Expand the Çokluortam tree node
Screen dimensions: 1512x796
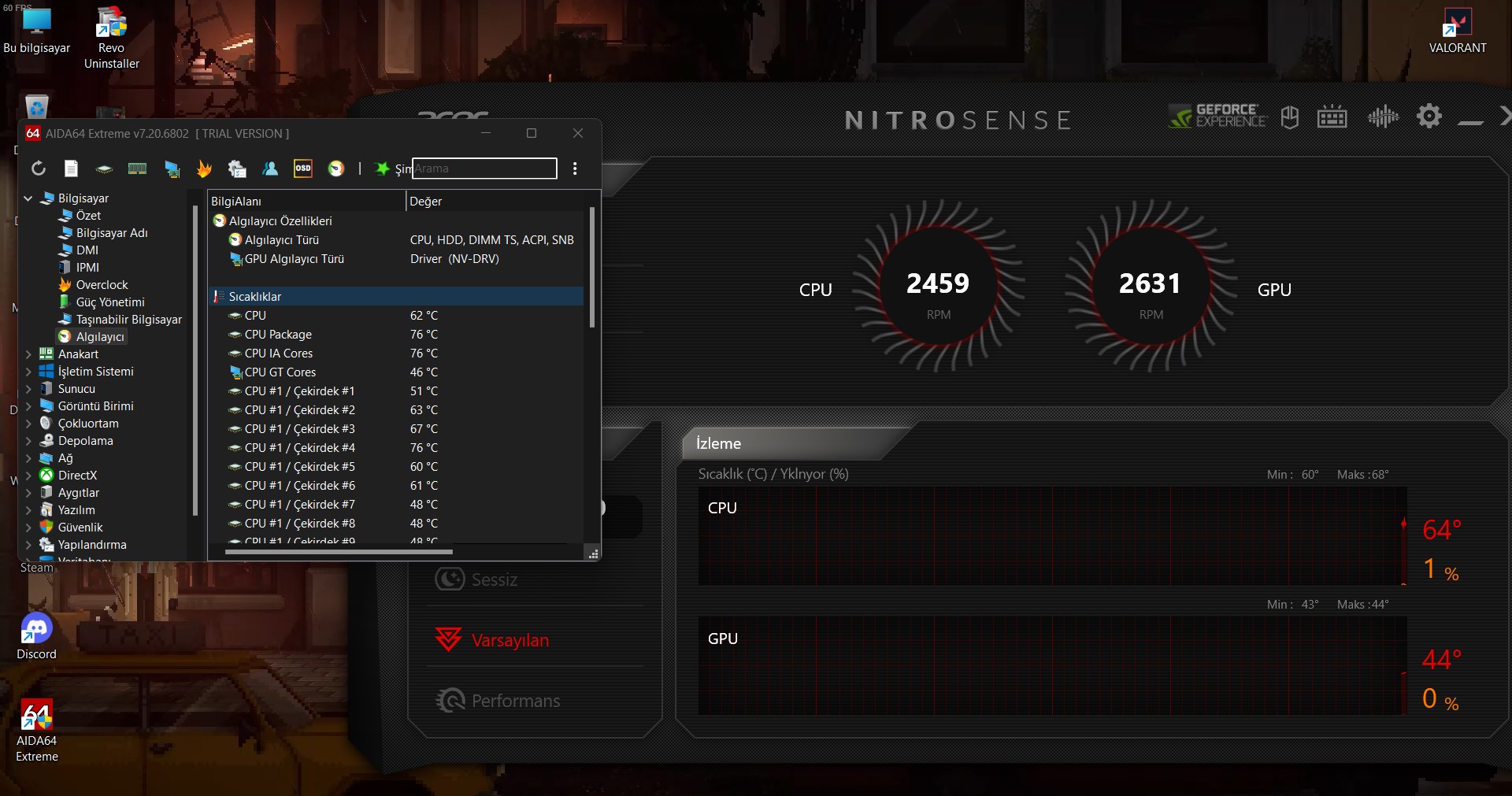point(28,424)
